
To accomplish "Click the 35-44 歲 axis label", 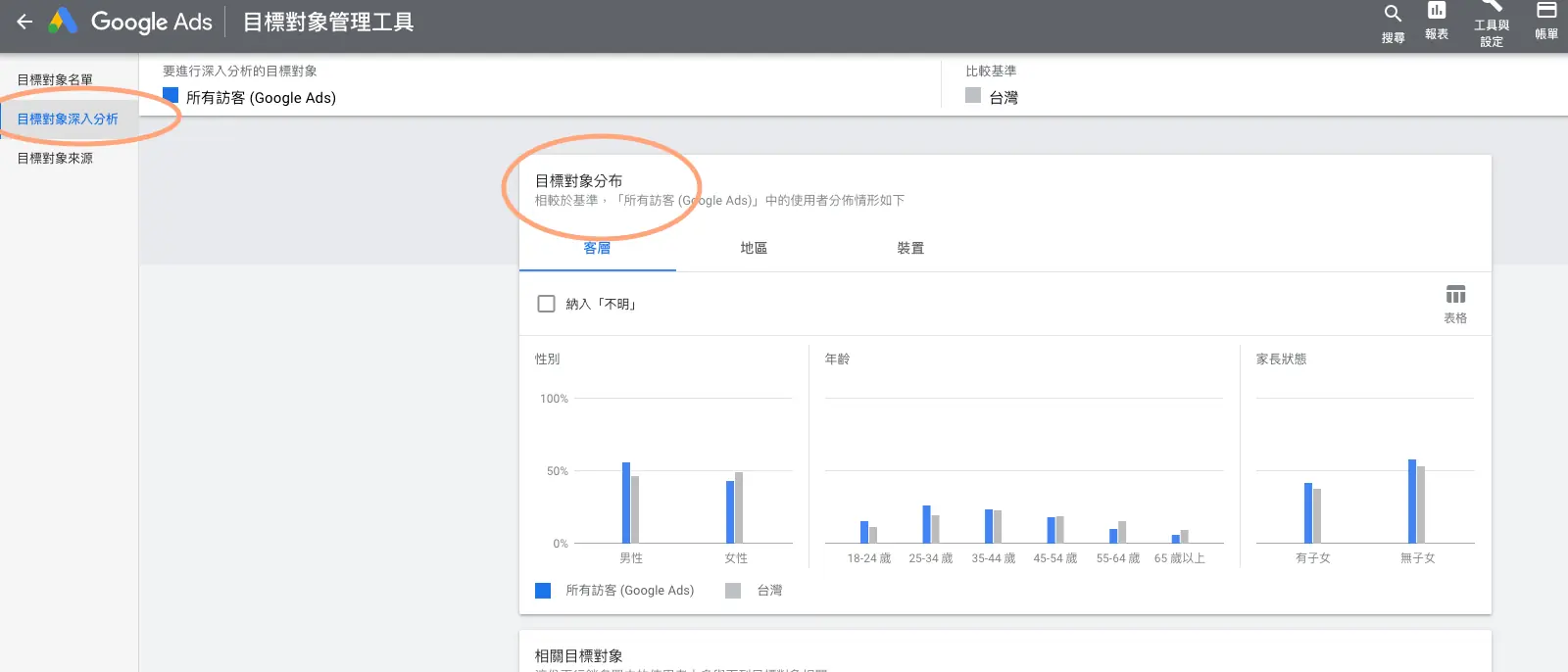I will pyautogui.click(x=994, y=558).
